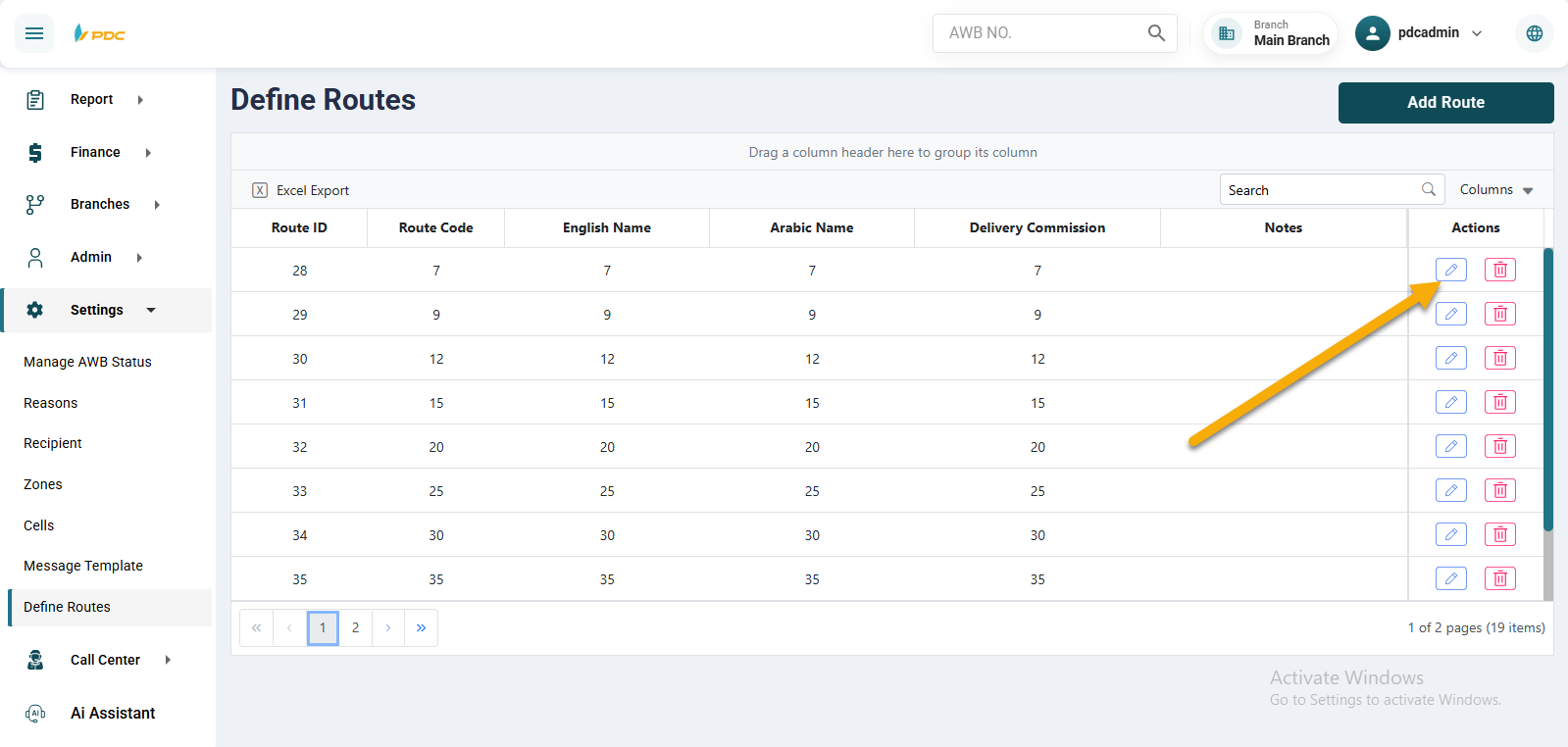This screenshot has width=1568, height=747.
Task: Click the AWB search magnifier icon
Action: point(1156,33)
